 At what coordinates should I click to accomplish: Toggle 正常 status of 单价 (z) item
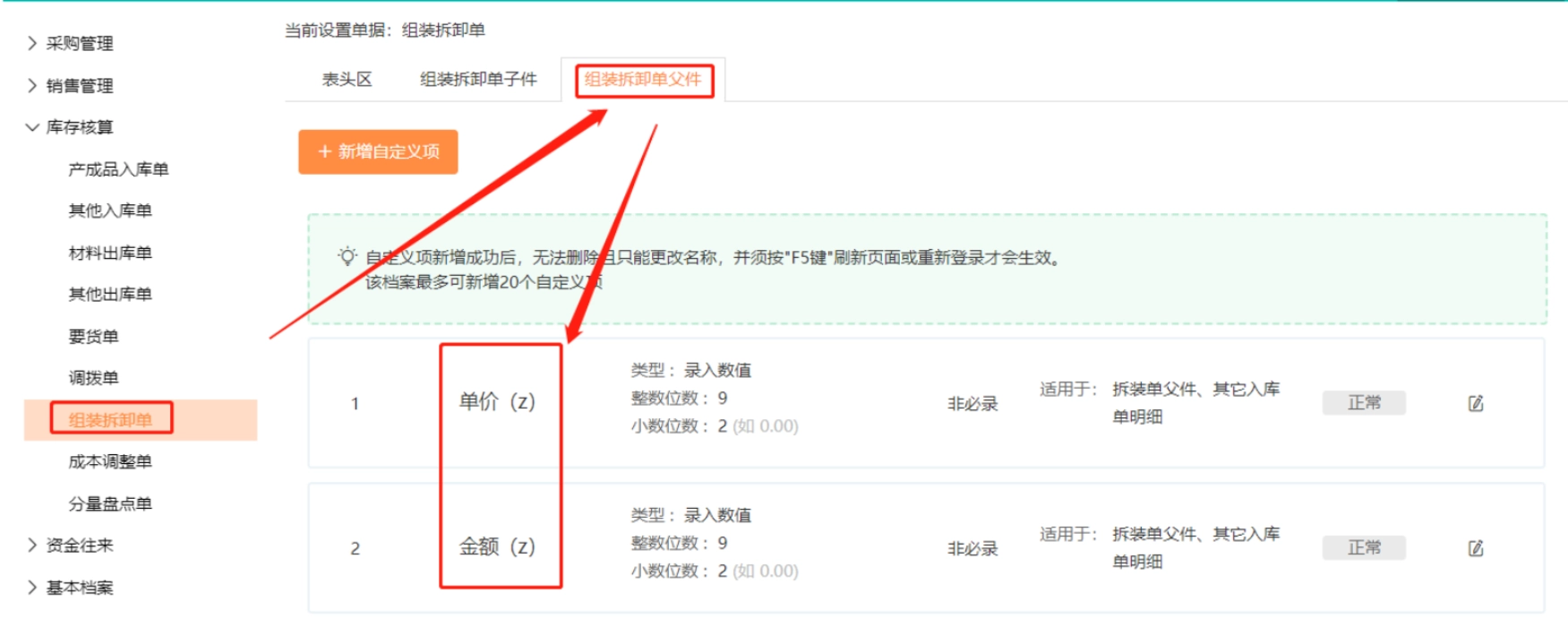(1363, 403)
